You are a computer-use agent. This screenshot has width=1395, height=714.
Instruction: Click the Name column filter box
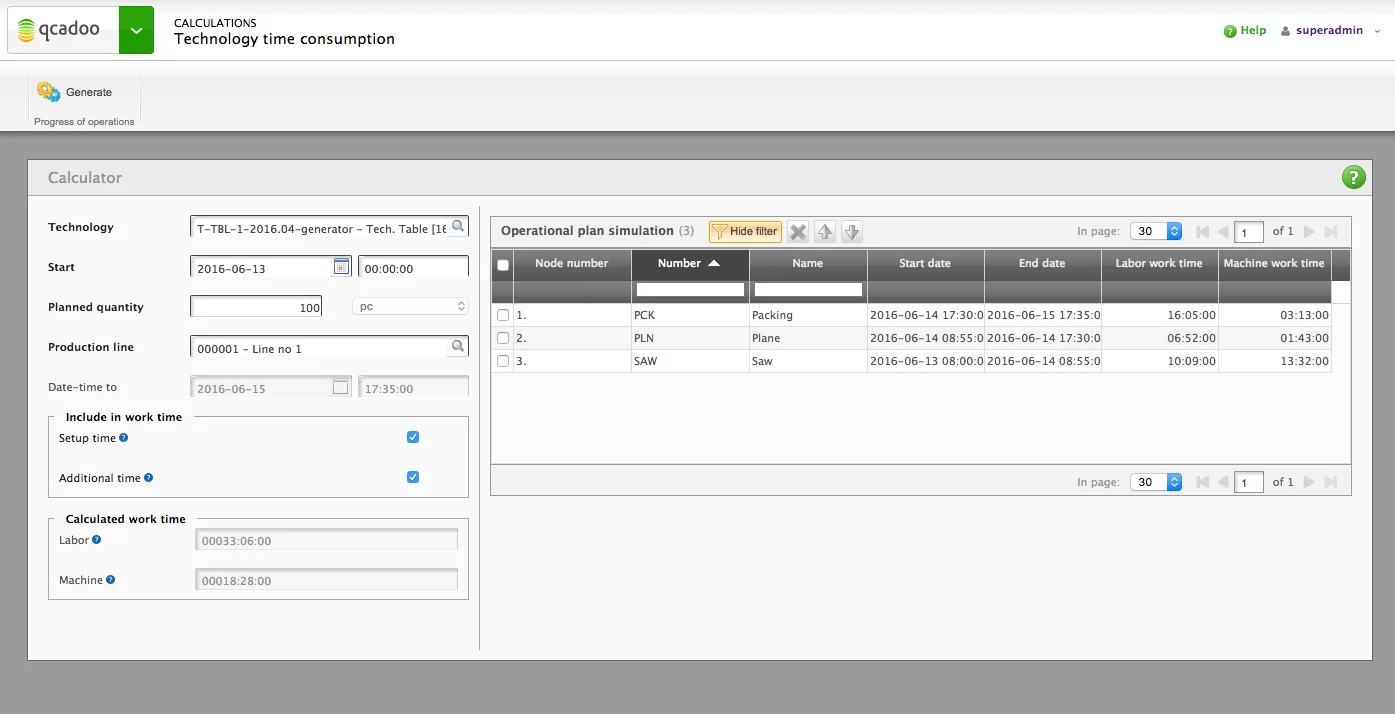(808, 290)
